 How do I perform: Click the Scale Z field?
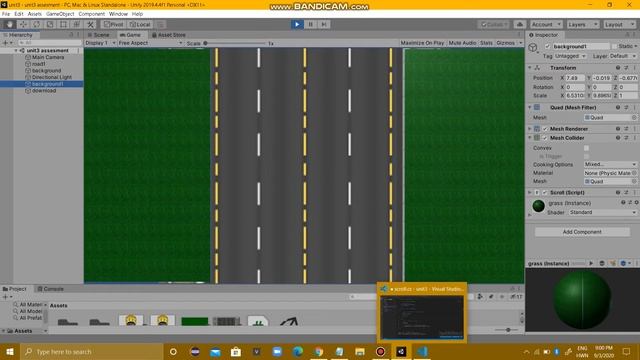[x=628, y=96]
